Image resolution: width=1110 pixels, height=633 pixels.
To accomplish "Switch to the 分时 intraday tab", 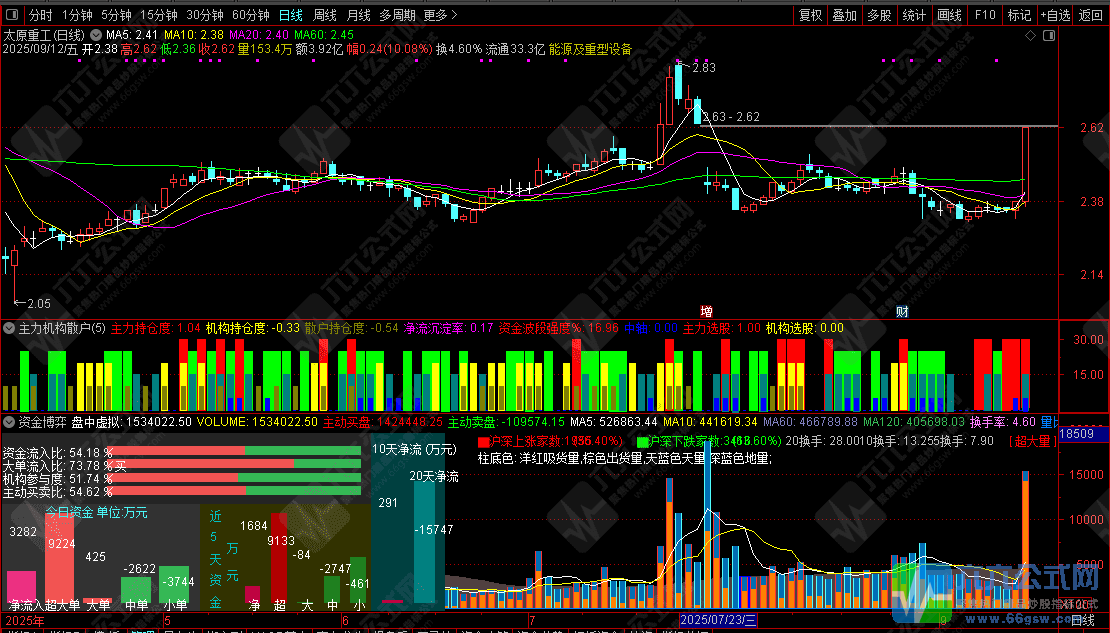I will click(x=40, y=15).
